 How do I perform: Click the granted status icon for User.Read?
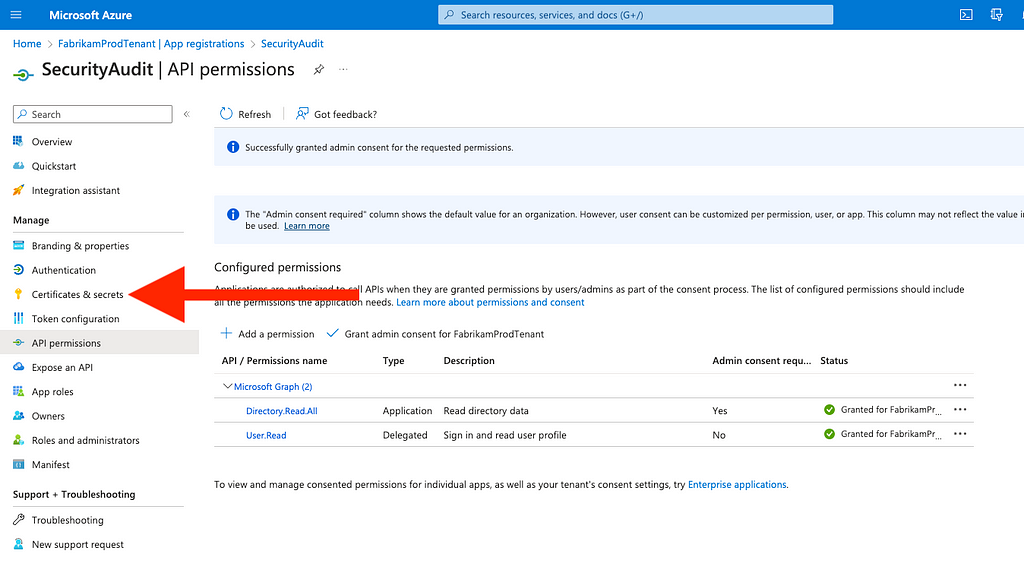pyautogui.click(x=829, y=434)
